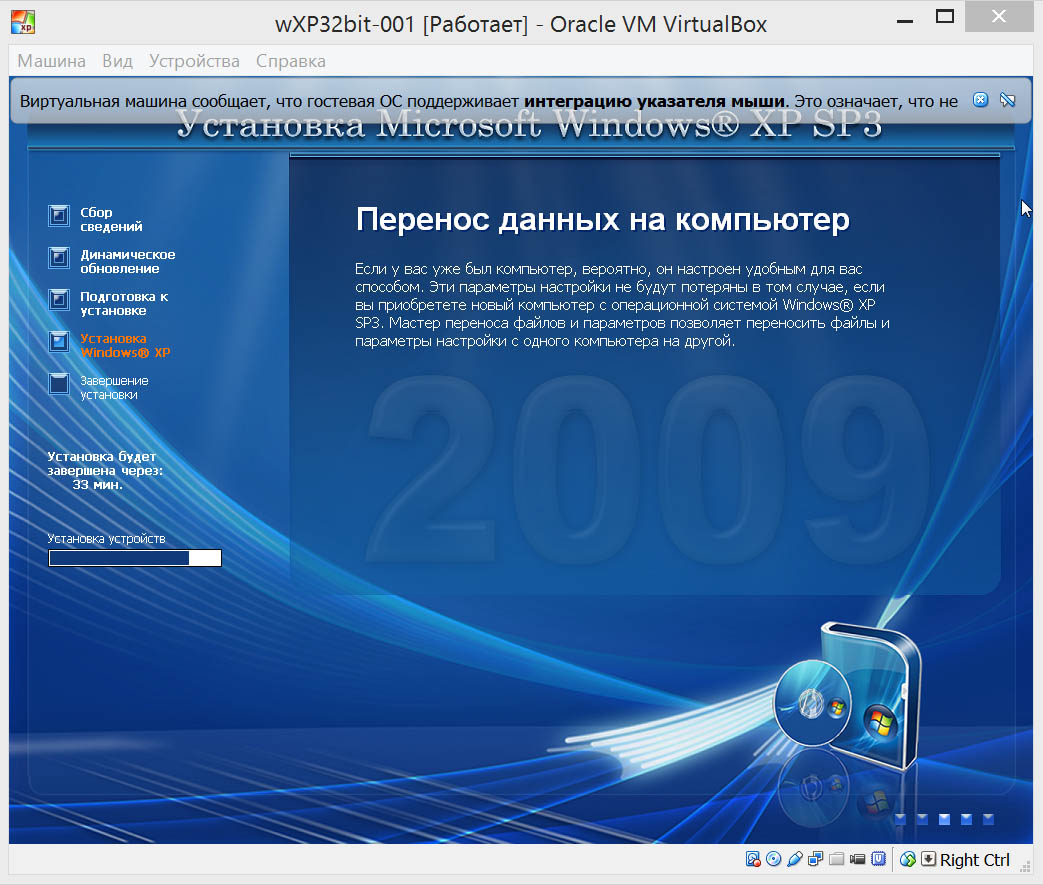Click the CPU virtualization status icon
This screenshot has width=1043, height=885.
[879, 859]
